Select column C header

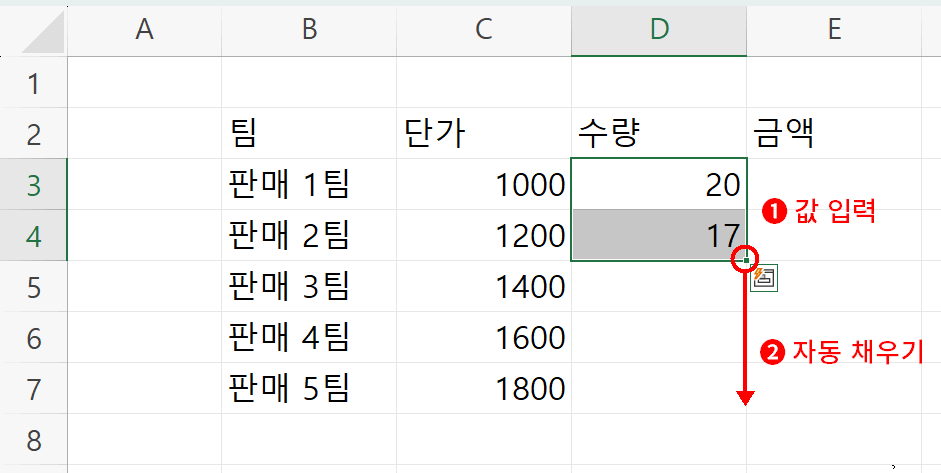(x=484, y=29)
